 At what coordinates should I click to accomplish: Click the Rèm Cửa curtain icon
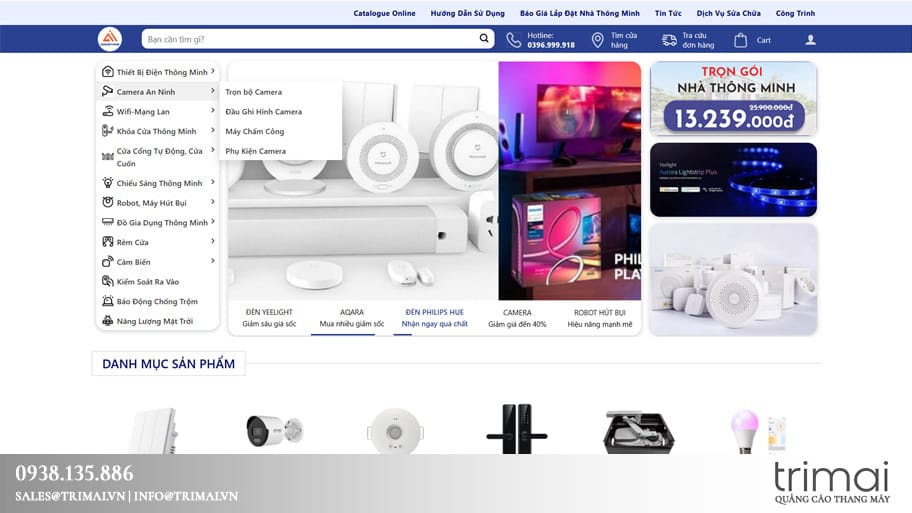coord(108,242)
